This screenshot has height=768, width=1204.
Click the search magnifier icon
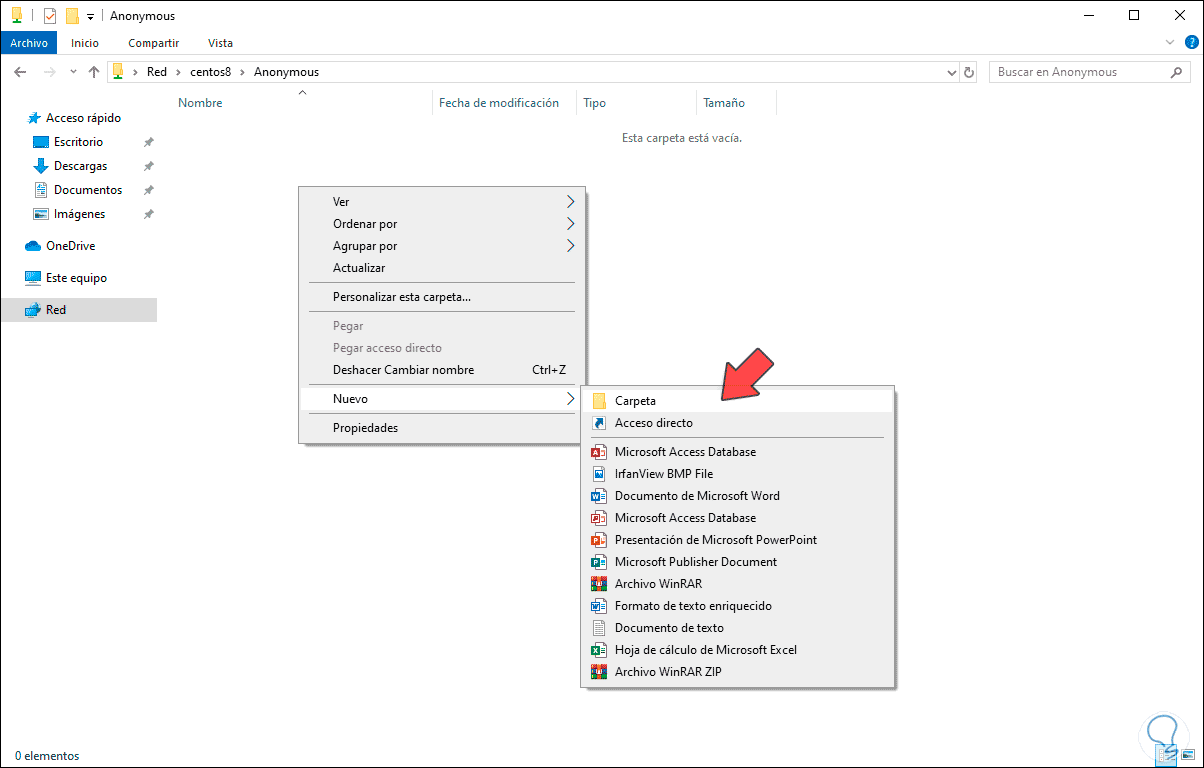1176,72
